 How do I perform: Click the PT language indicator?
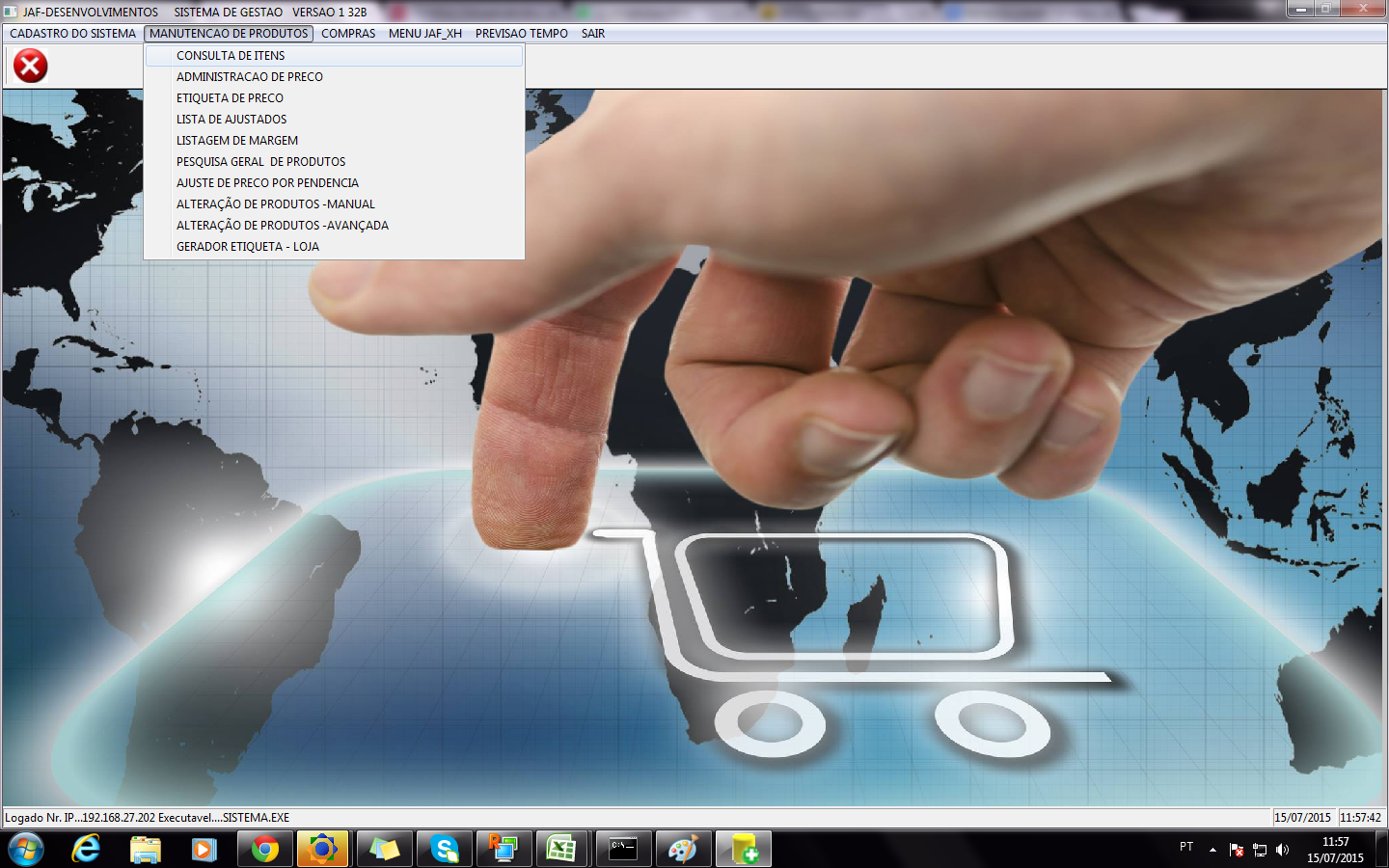pyautogui.click(x=1186, y=847)
